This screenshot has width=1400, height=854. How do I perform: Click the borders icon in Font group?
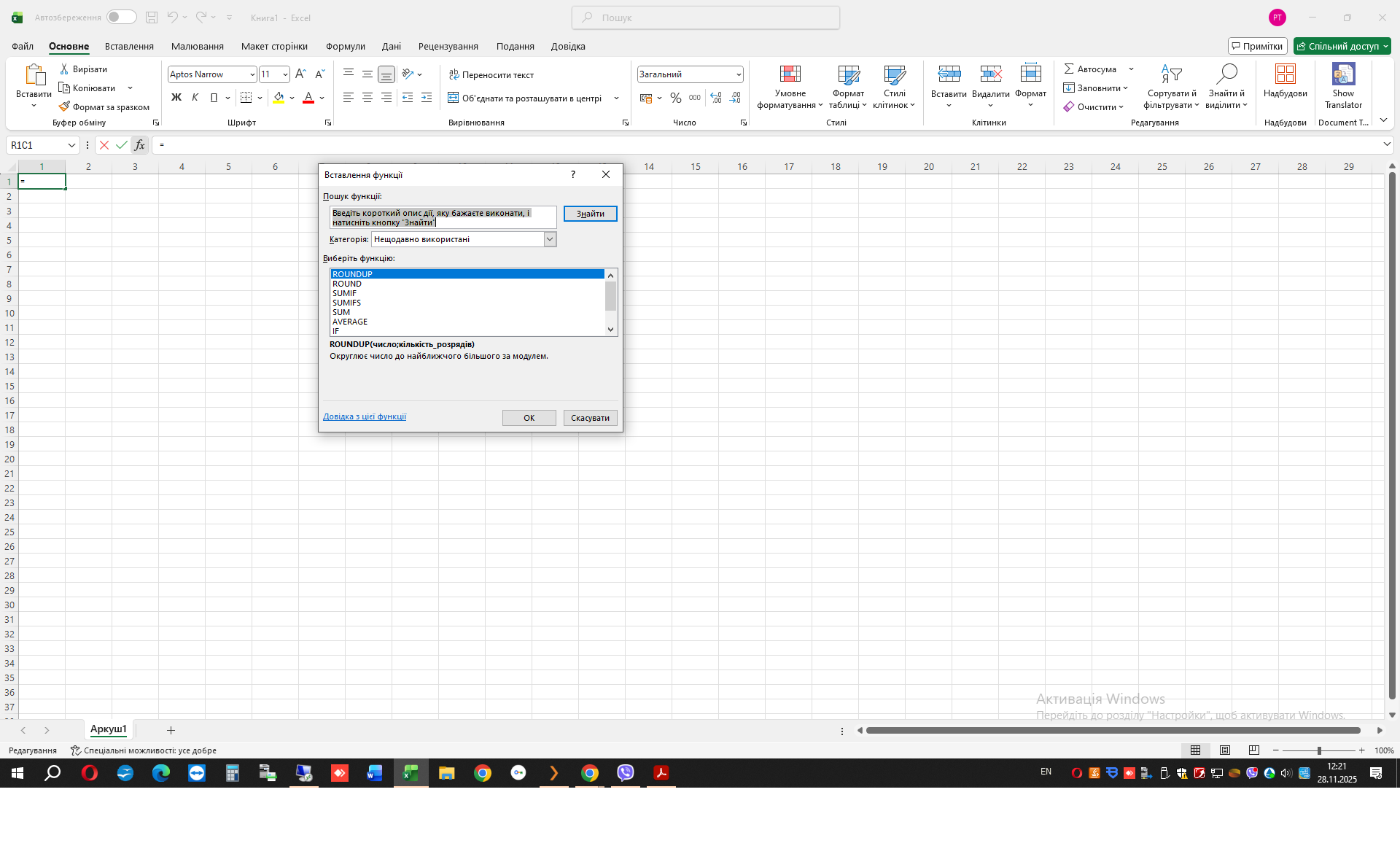(x=246, y=98)
